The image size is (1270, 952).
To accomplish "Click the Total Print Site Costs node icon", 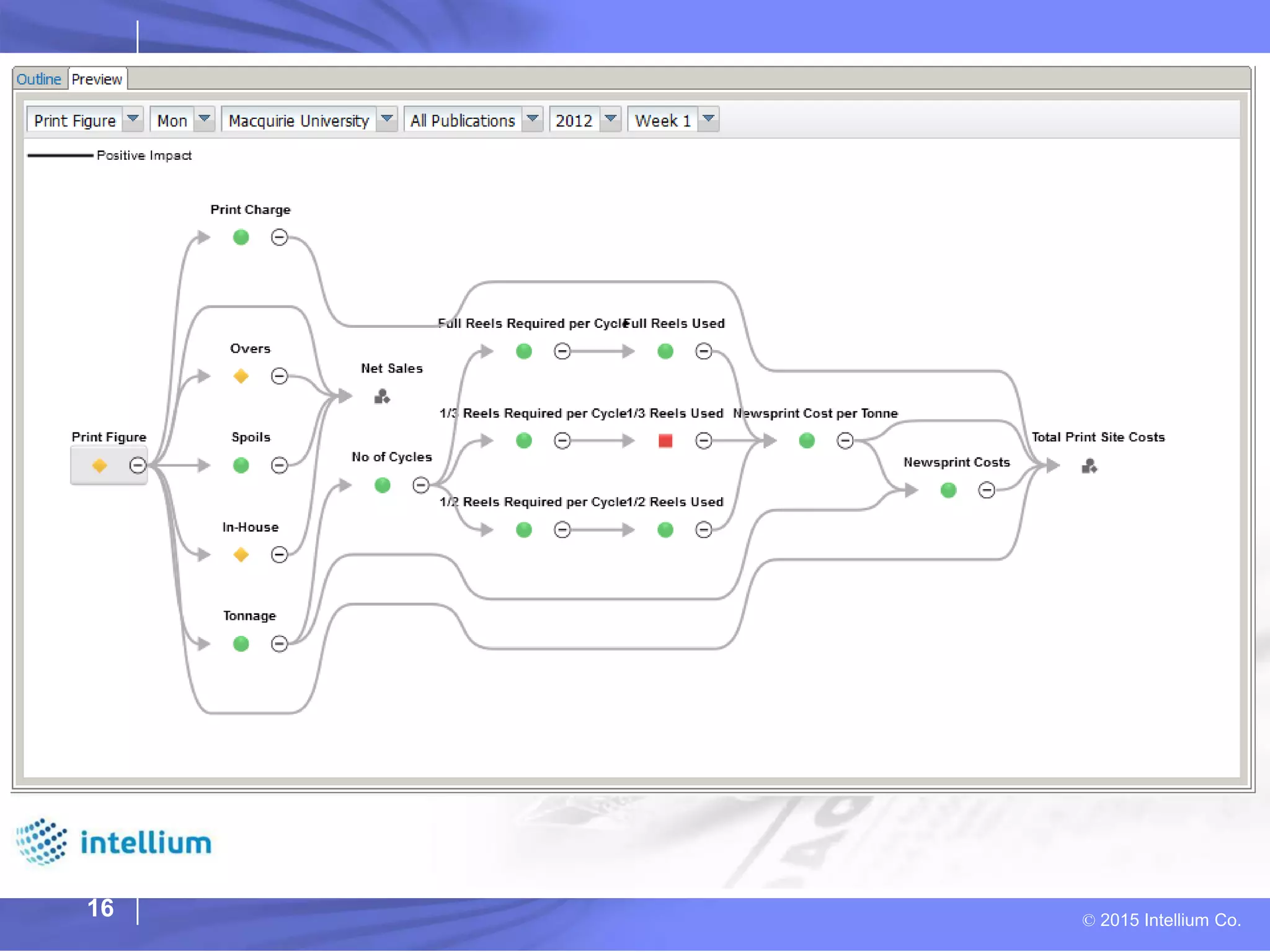I will click(x=1089, y=465).
